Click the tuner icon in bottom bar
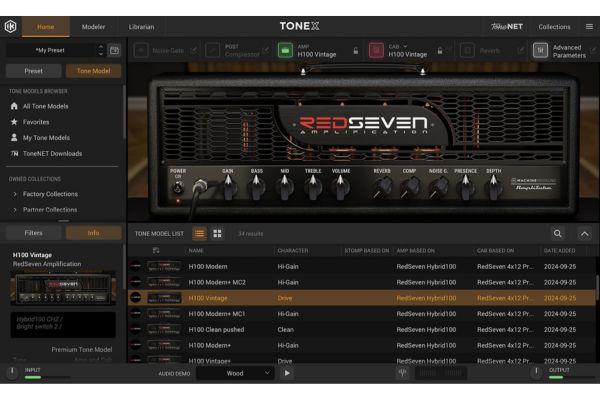Screen dimensions: 600x400 tap(402, 373)
